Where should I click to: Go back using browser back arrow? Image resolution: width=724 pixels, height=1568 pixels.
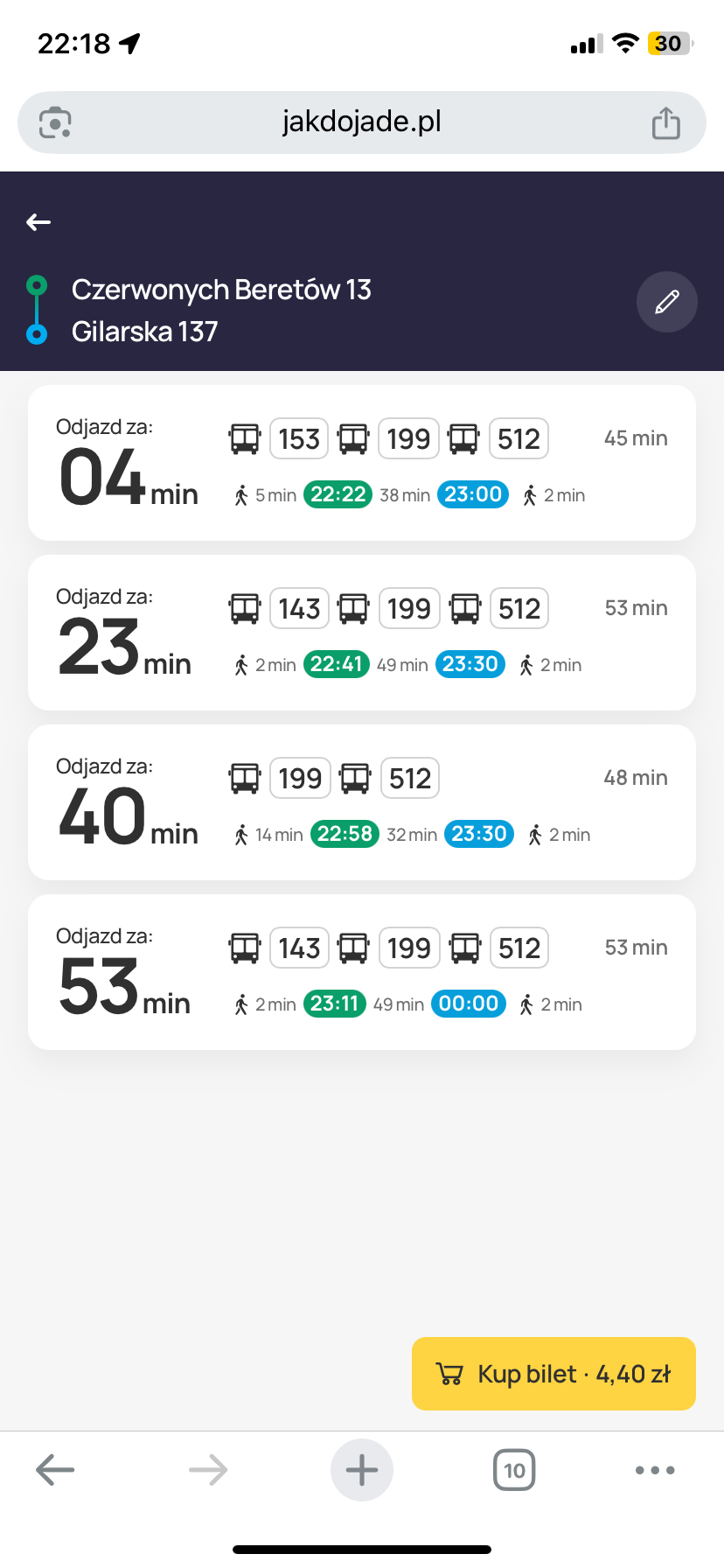point(55,1470)
